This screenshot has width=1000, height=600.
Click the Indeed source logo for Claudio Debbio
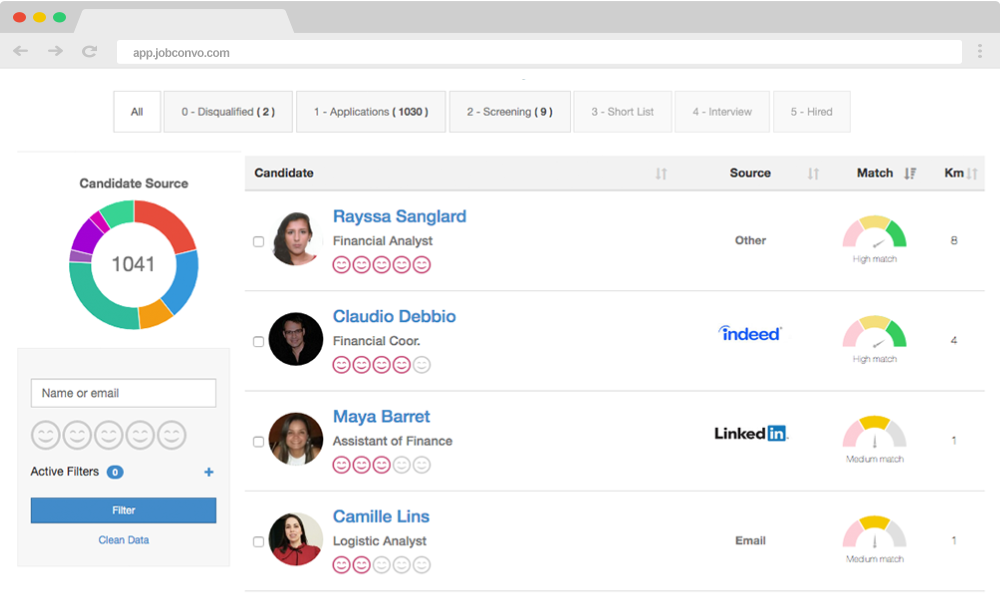[x=750, y=333]
